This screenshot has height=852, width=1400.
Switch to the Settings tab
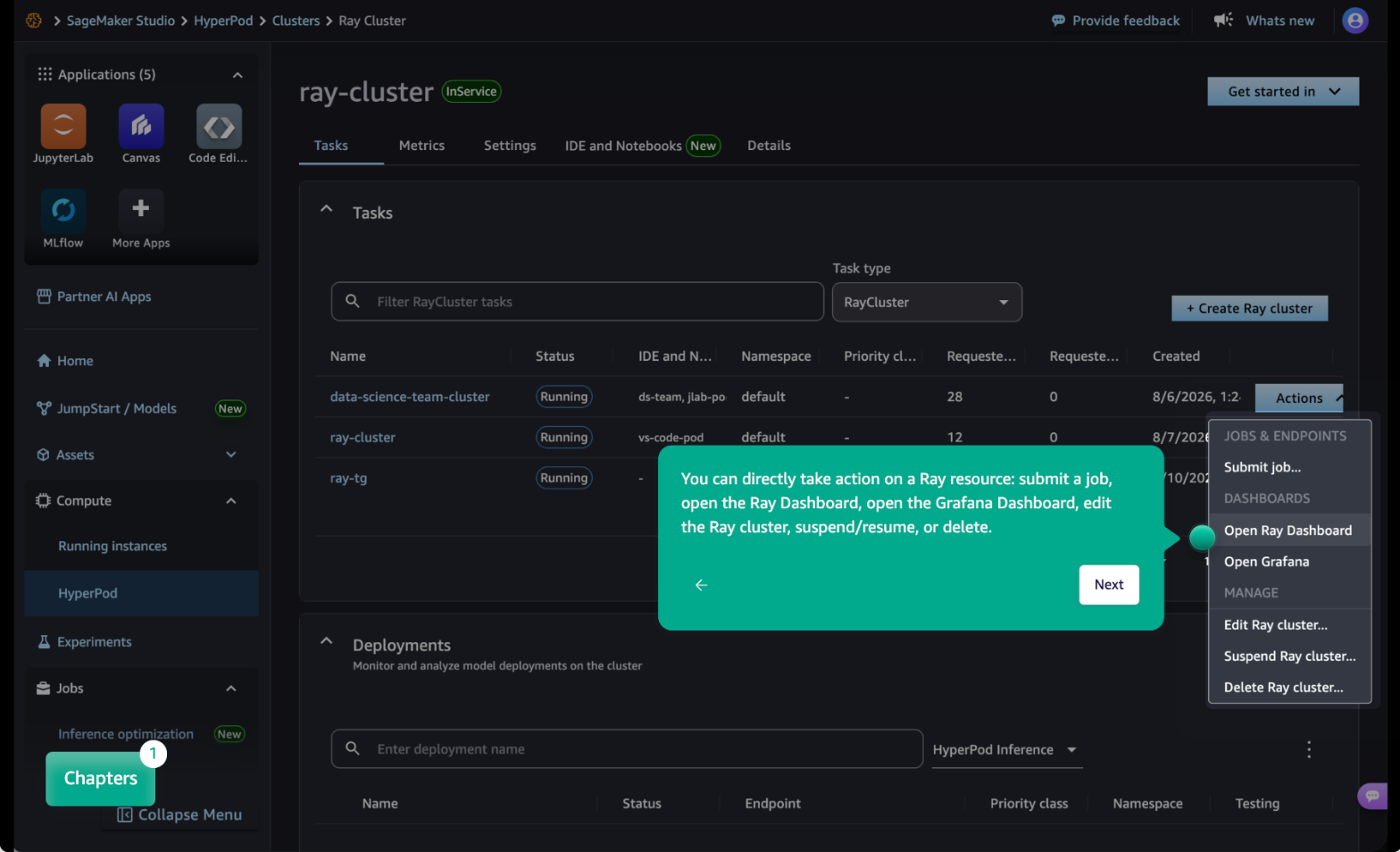(x=510, y=146)
